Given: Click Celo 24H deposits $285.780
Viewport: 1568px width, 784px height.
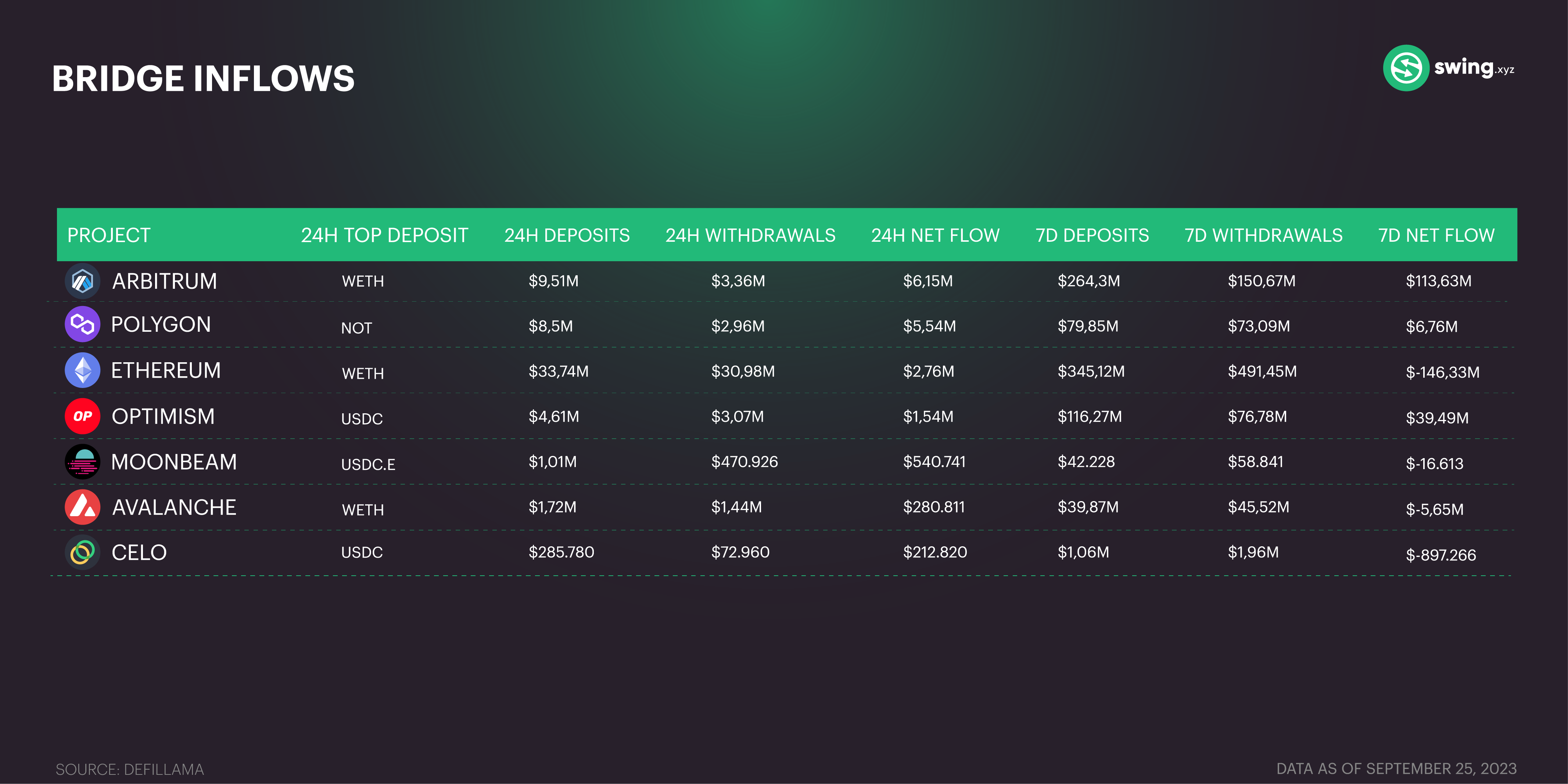Looking at the screenshot, I should tap(561, 552).
